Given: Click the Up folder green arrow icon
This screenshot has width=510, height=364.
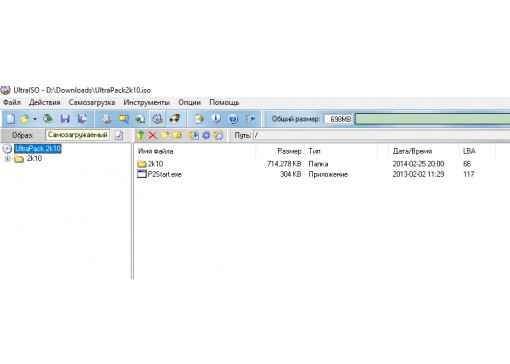Looking at the screenshot, I should [140, 135].
